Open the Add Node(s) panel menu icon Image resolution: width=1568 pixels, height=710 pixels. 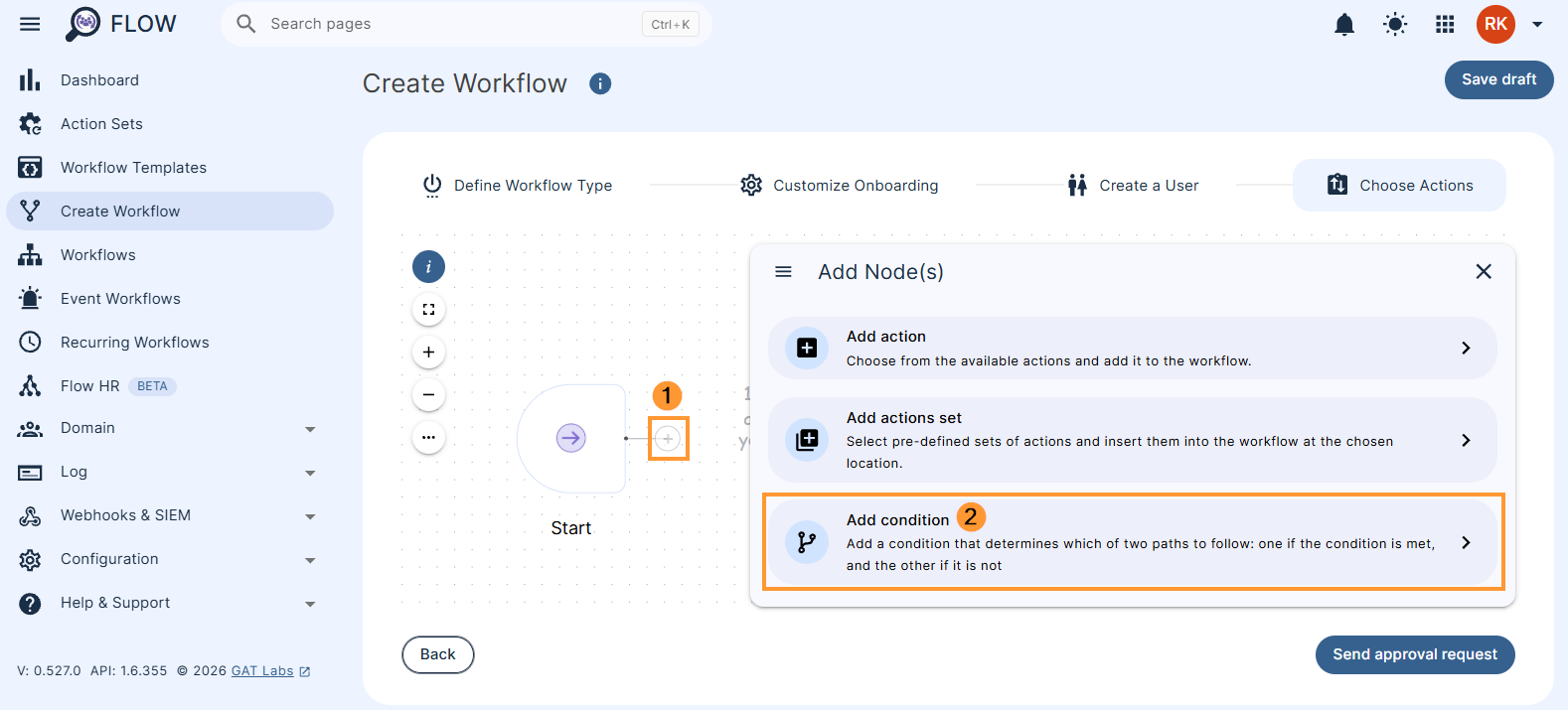coord(783,271)
